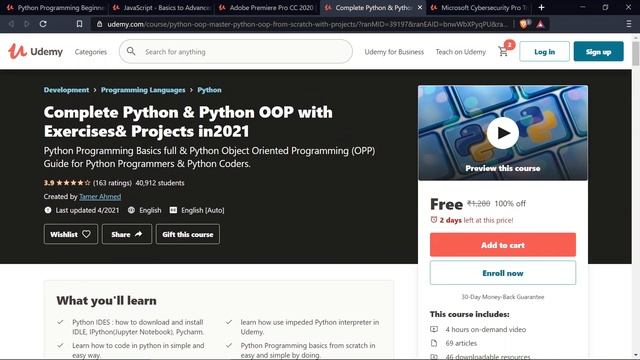This screenshot has height=360, width=640.
Task: Open the browser hamburger menu
Action: click(x=629, y=24)
